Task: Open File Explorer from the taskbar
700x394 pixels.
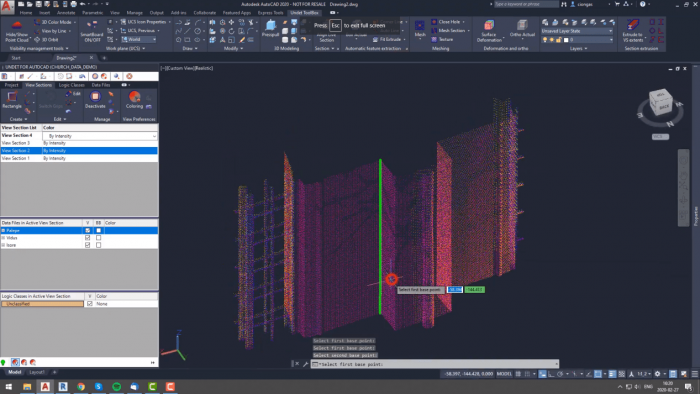Action: pyautogui.click(x=27, y=387)
